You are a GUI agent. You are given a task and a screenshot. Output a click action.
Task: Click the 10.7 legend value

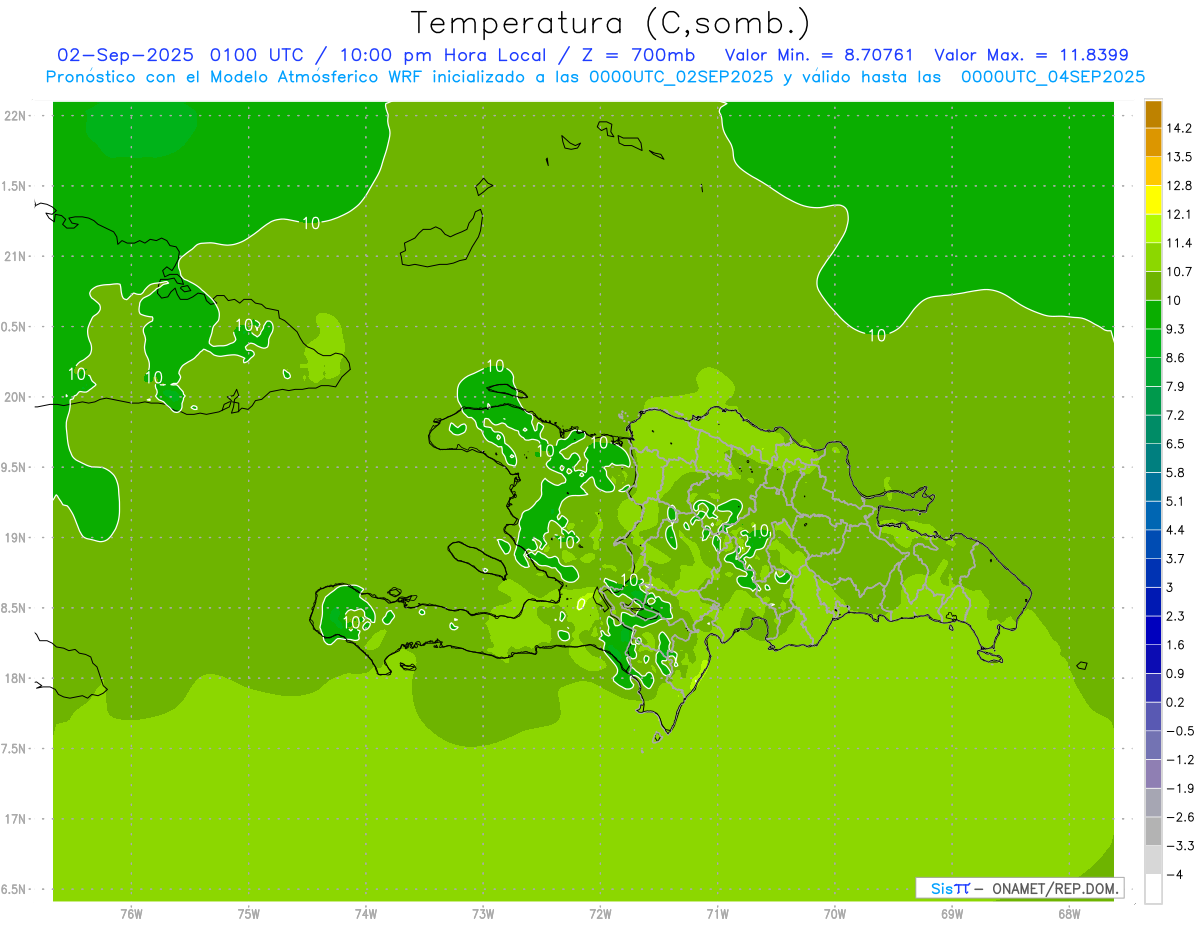tap(1179, 272)
